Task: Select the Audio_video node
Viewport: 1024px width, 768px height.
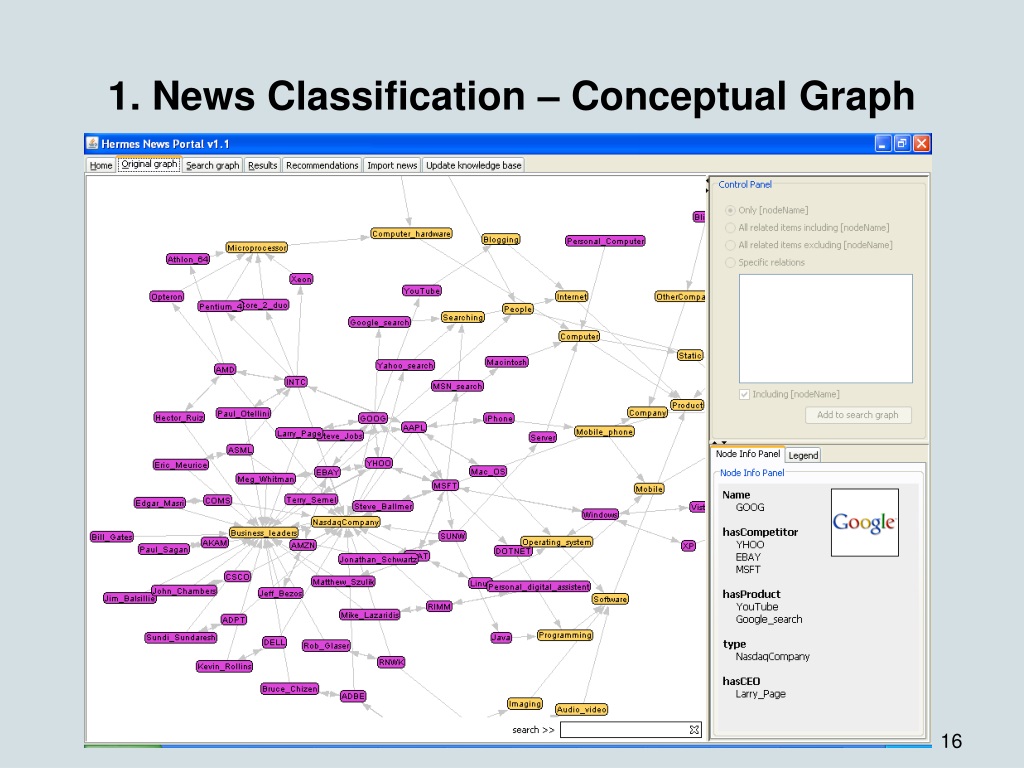Action: tap(581, 709)
